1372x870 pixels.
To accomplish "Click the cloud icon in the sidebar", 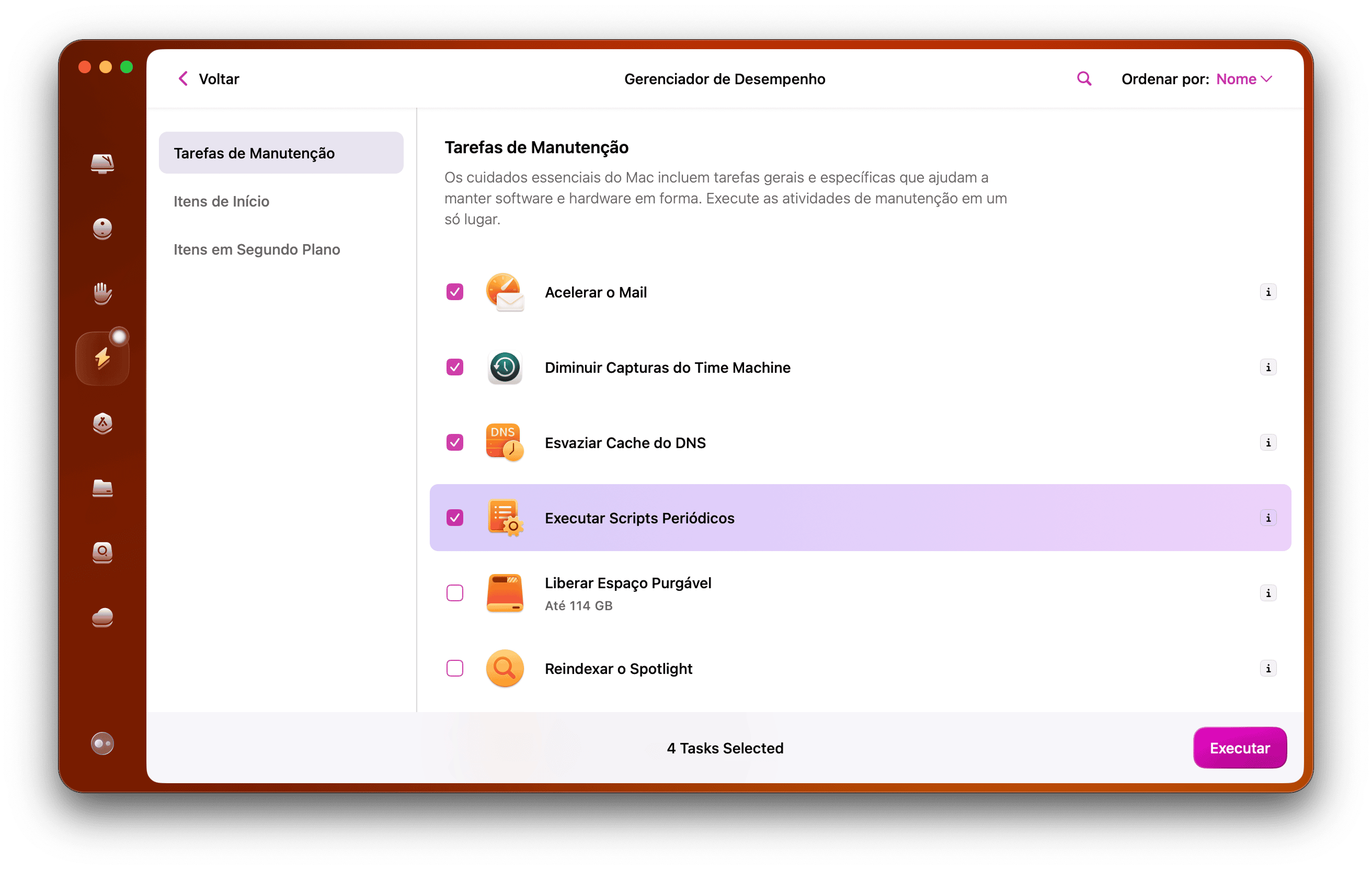I will [102, 618].
